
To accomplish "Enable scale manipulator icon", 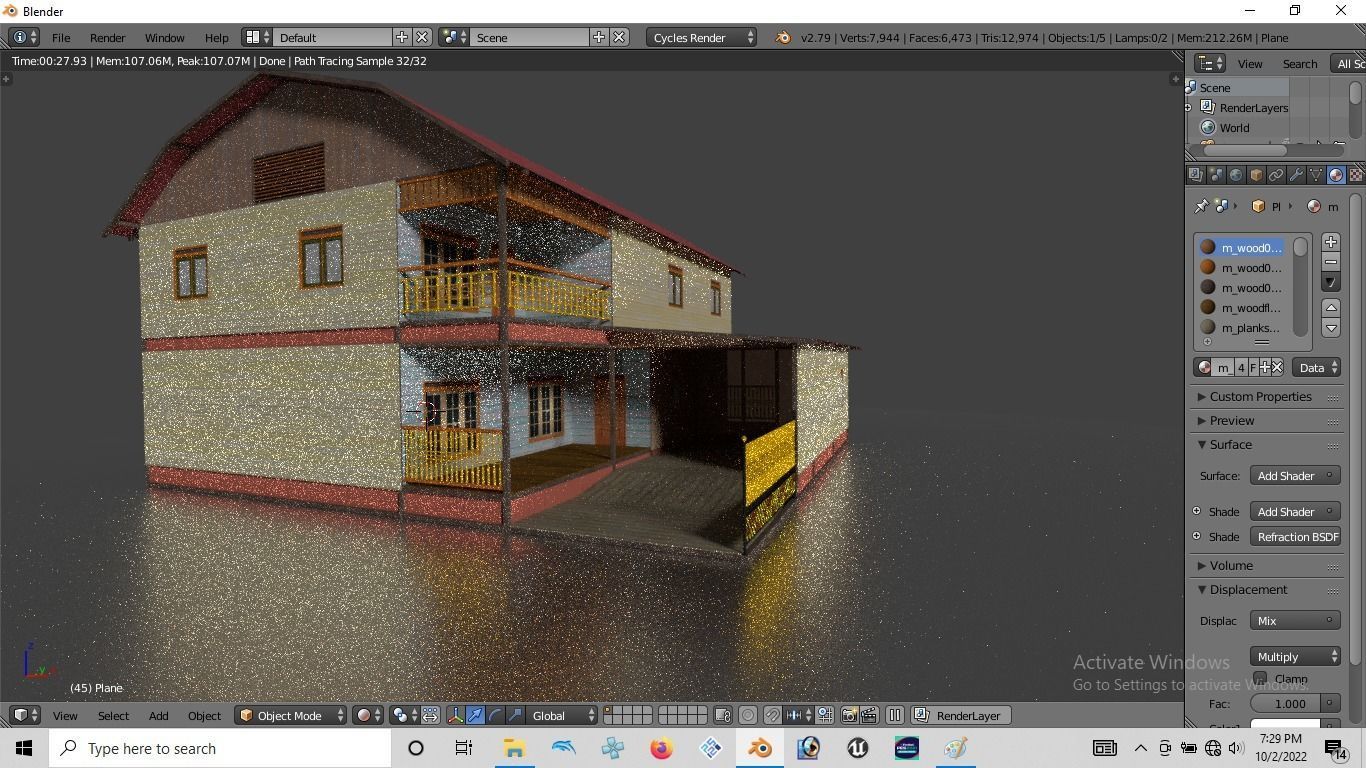I will (515, 716).
